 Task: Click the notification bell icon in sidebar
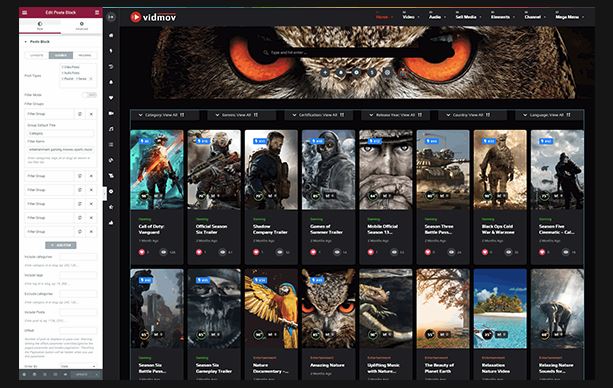111,82
